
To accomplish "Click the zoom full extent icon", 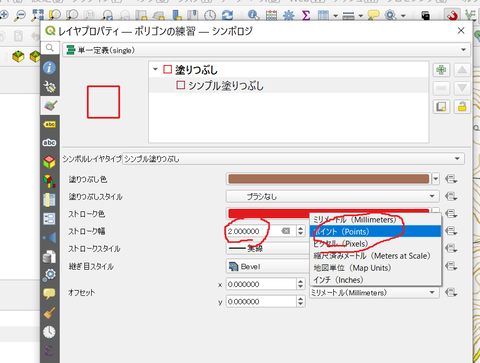I will pyautogui.click(x=37, y=15).
